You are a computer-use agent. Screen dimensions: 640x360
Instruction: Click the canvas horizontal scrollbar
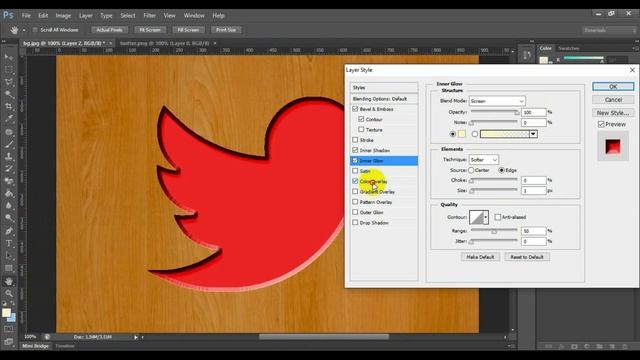(324, 337)
